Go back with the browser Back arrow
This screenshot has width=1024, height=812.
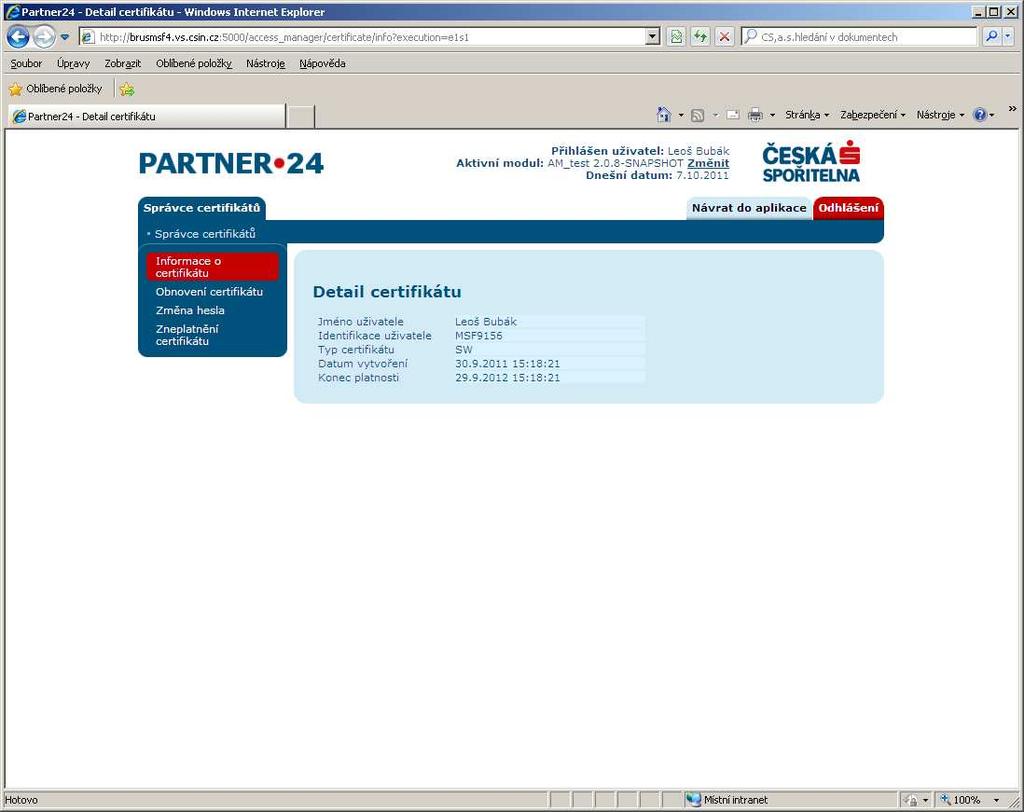18,37
